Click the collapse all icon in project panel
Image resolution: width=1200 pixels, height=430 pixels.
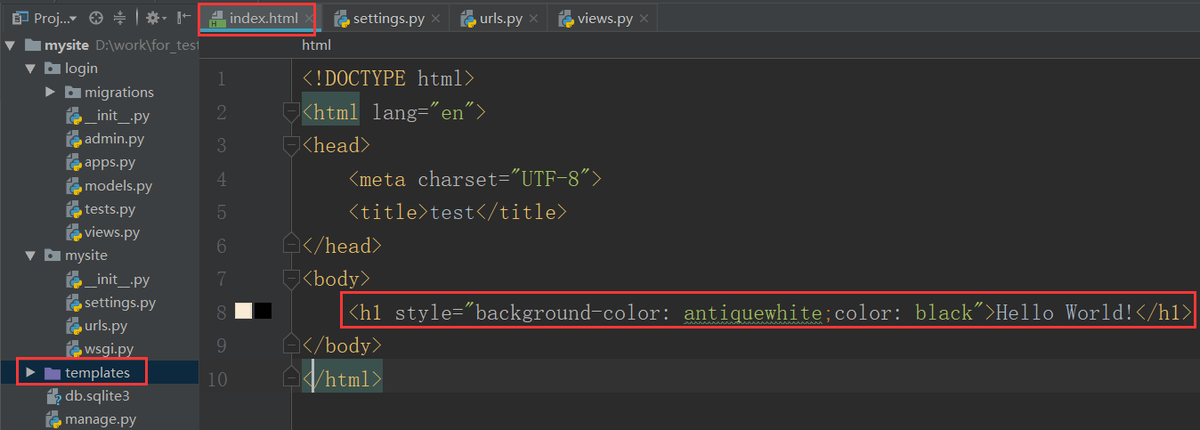coord(121,18)
